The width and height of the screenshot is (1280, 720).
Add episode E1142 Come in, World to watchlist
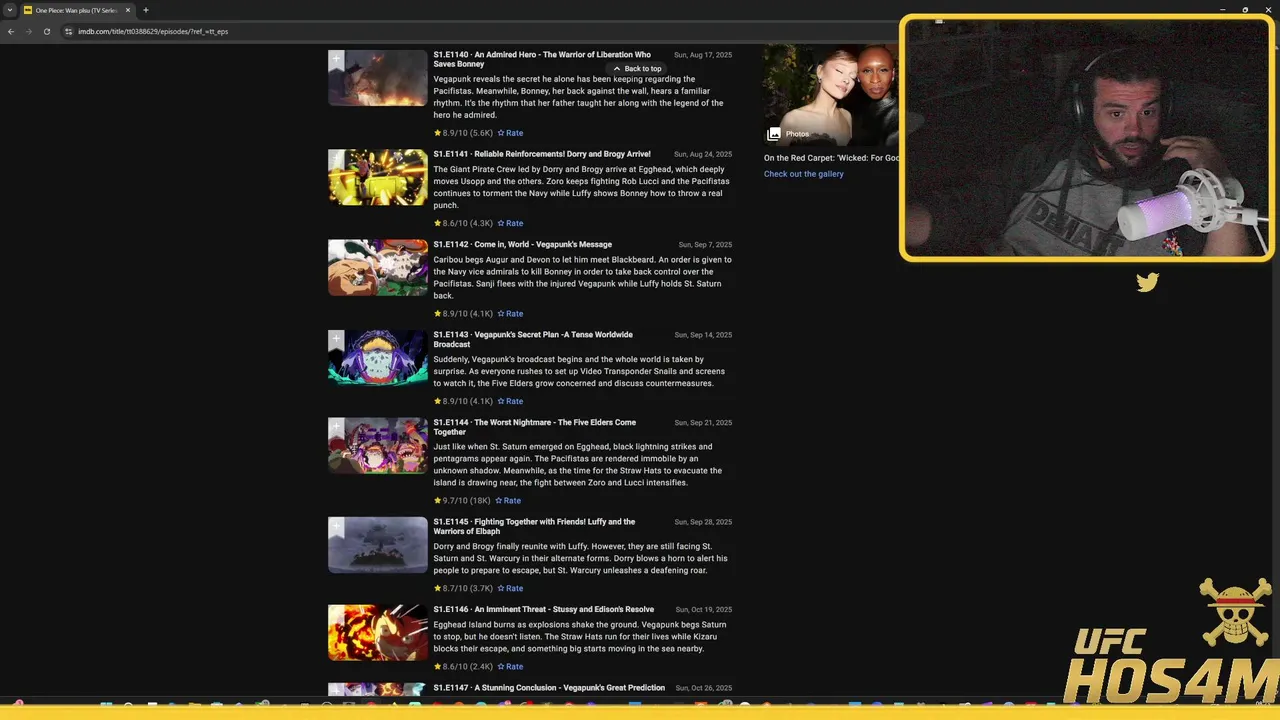pos(337,250)
